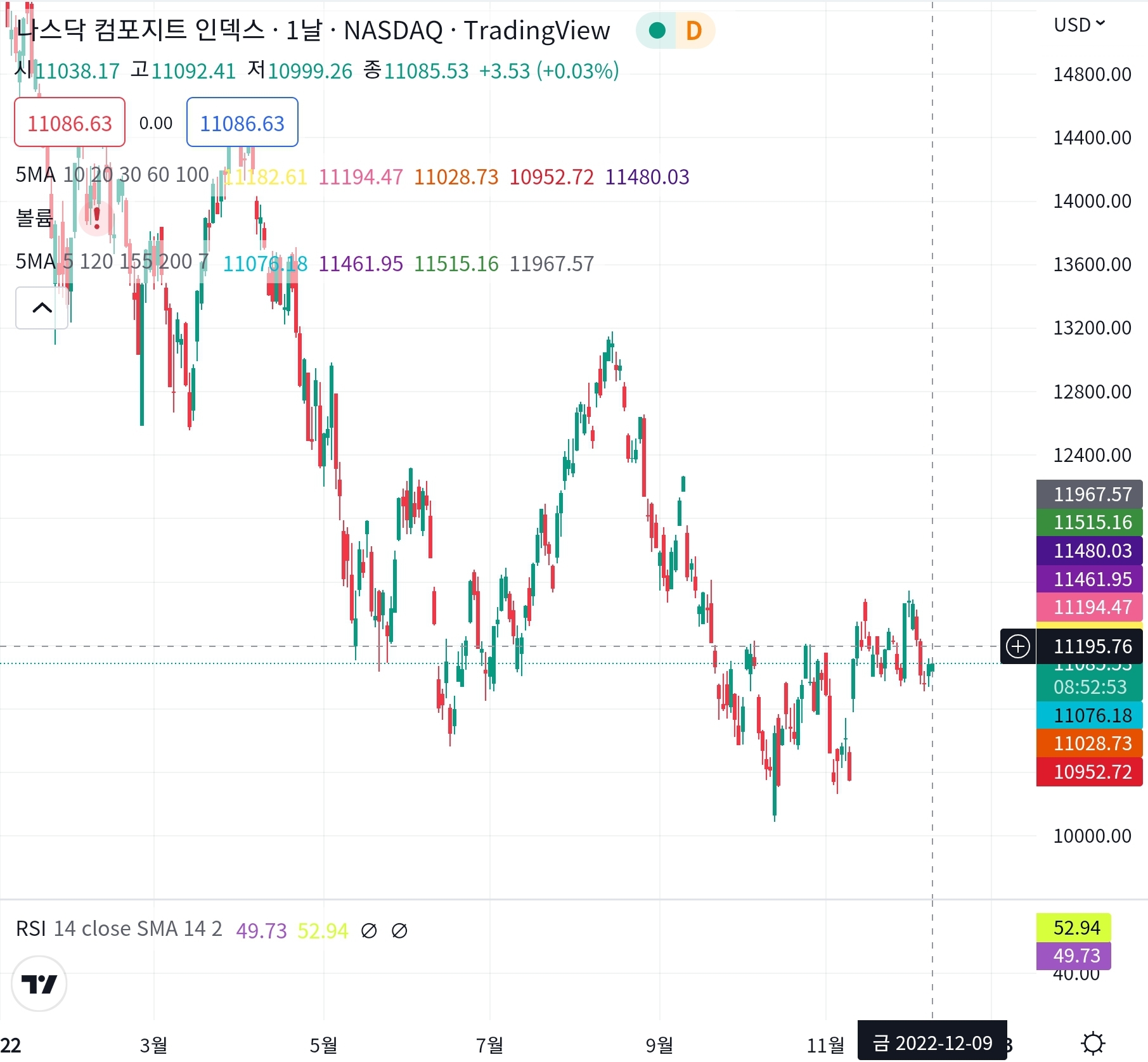Click the closing price 종 11085.53

click(x=416, y=70)
